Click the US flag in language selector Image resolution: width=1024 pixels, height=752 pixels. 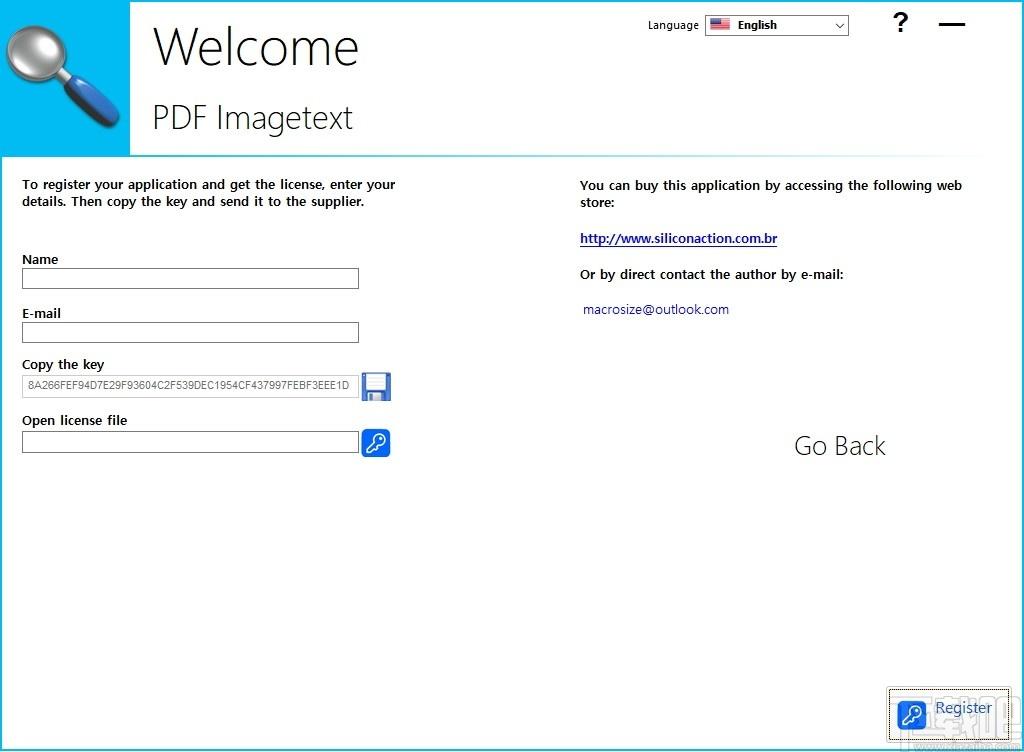point(720,25)
